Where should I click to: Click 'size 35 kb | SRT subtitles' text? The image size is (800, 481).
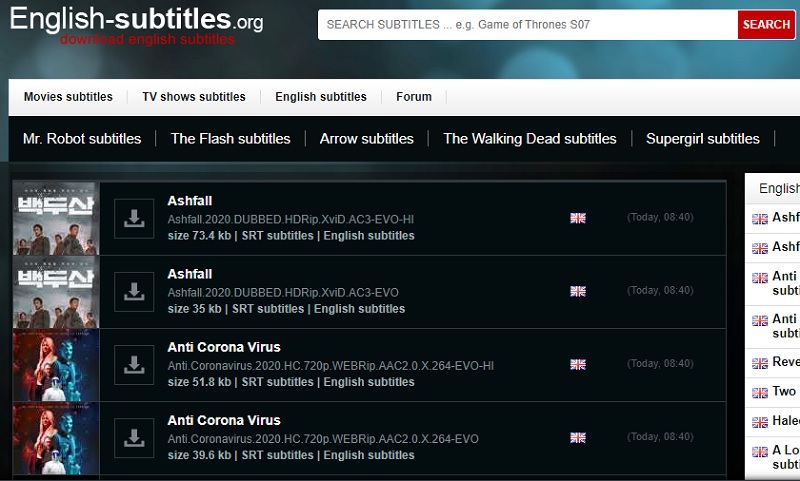tap(236, 309)
